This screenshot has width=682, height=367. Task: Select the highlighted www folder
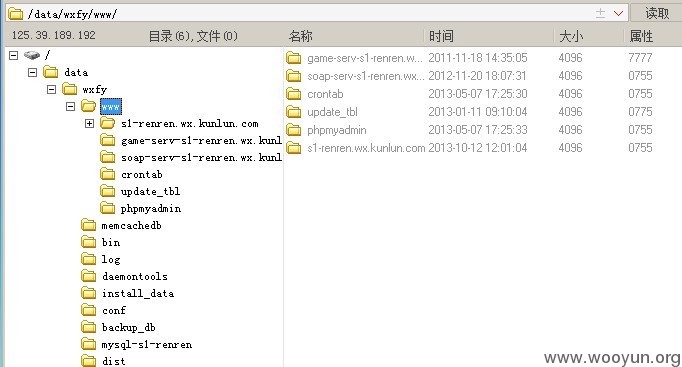tap(110, 107)
